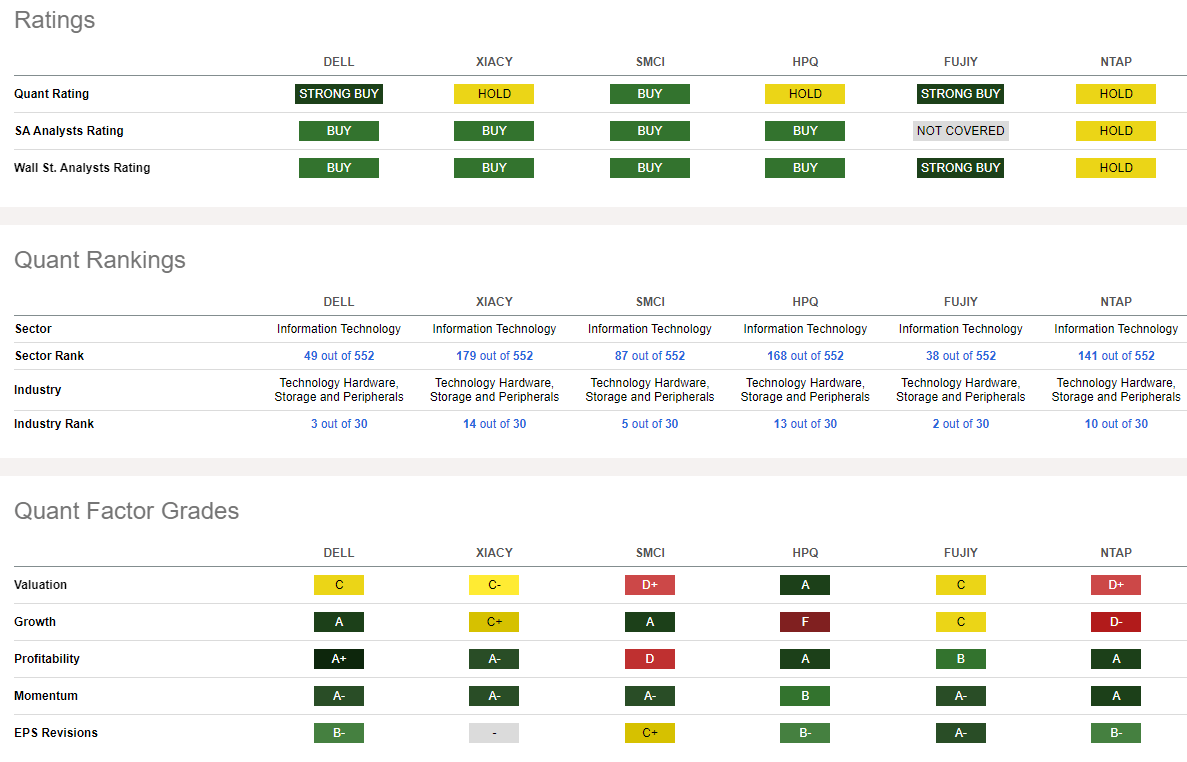1187x762 pixels.
Task: Open FUJIY sector rank 38 out of 552
Action: (961, 356)
